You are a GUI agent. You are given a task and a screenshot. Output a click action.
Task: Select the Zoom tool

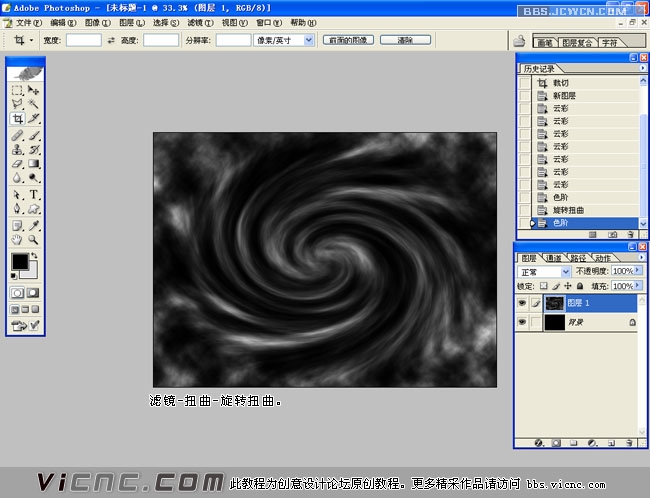(34, 240)
